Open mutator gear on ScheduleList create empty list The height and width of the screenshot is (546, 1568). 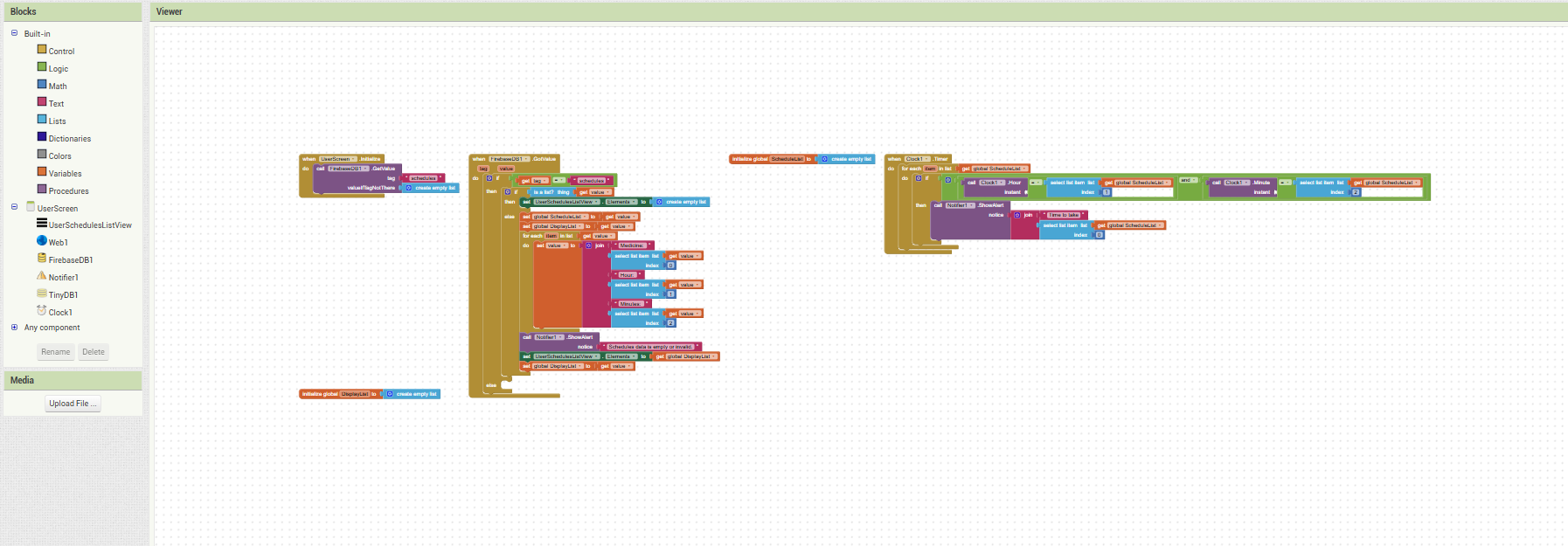(825, 159)
